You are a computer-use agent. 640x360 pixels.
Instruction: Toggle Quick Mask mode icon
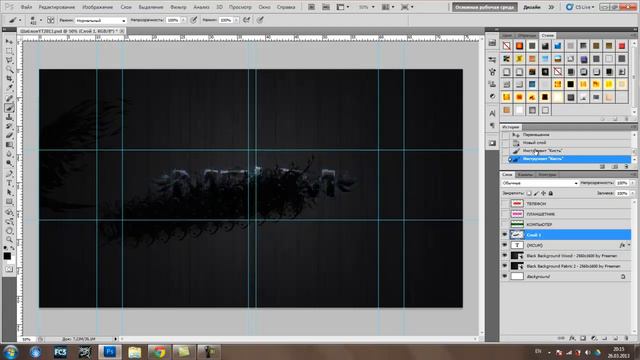coord(9,269)
